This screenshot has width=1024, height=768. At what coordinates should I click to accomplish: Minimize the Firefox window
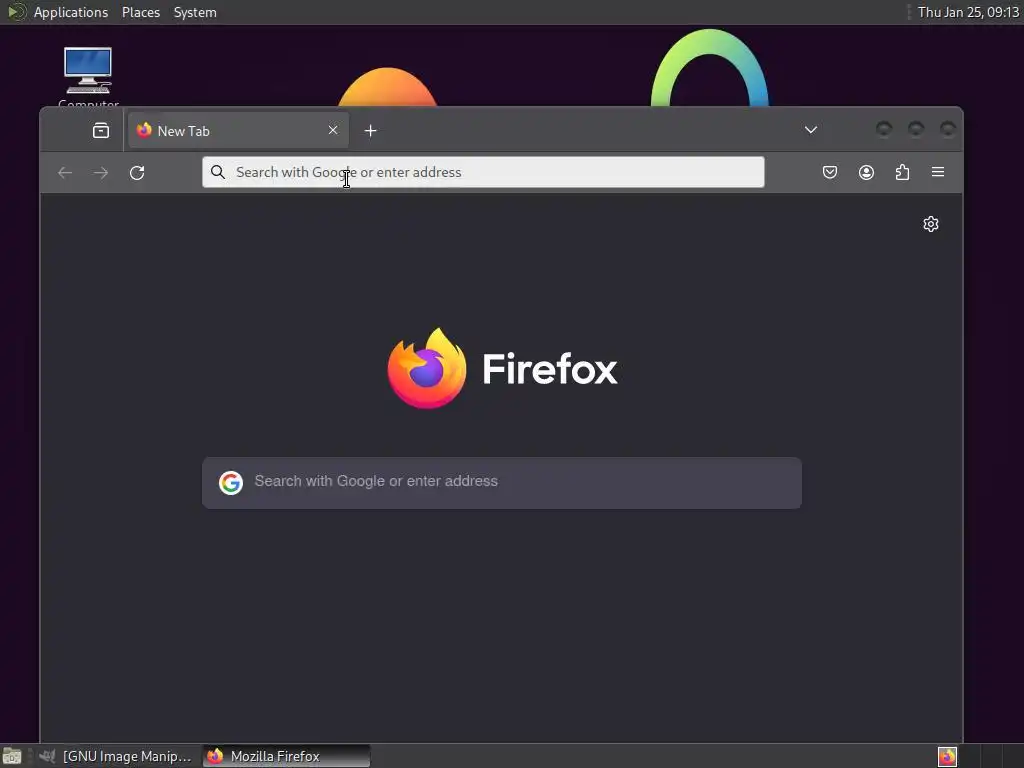pyautogui.click(x=884, y=129)
